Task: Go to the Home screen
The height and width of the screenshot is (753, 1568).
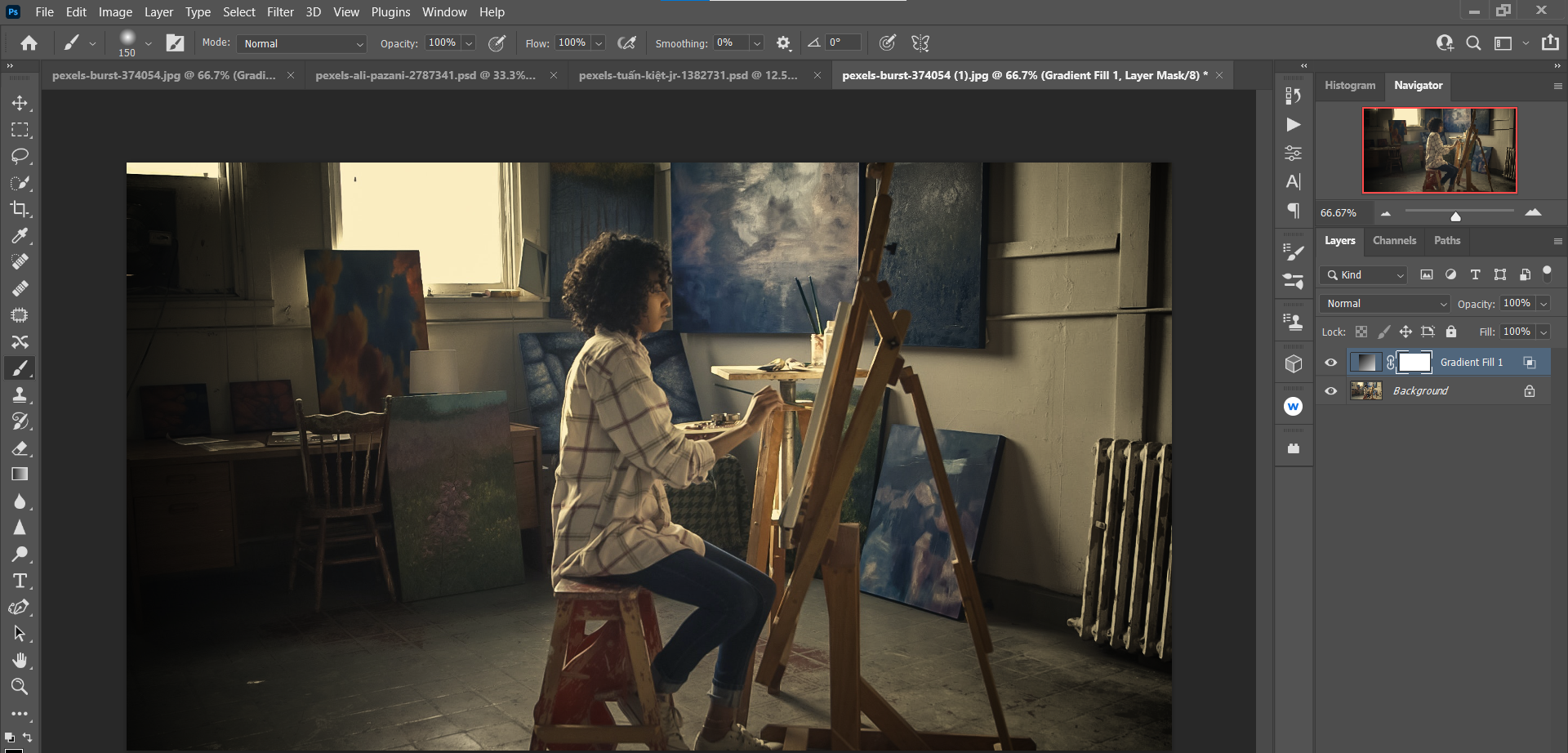Action: click(29, 43)
